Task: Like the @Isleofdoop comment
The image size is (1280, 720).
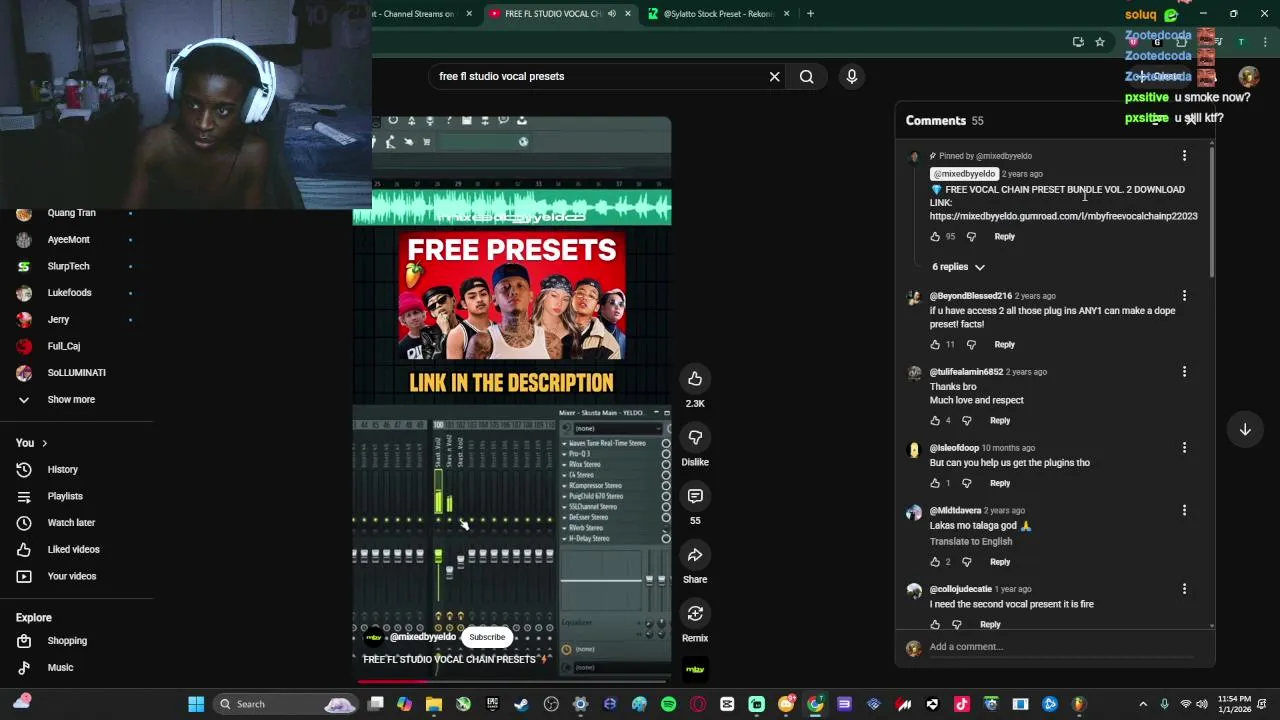Action: pyautogui.click(x=935, y=483)
